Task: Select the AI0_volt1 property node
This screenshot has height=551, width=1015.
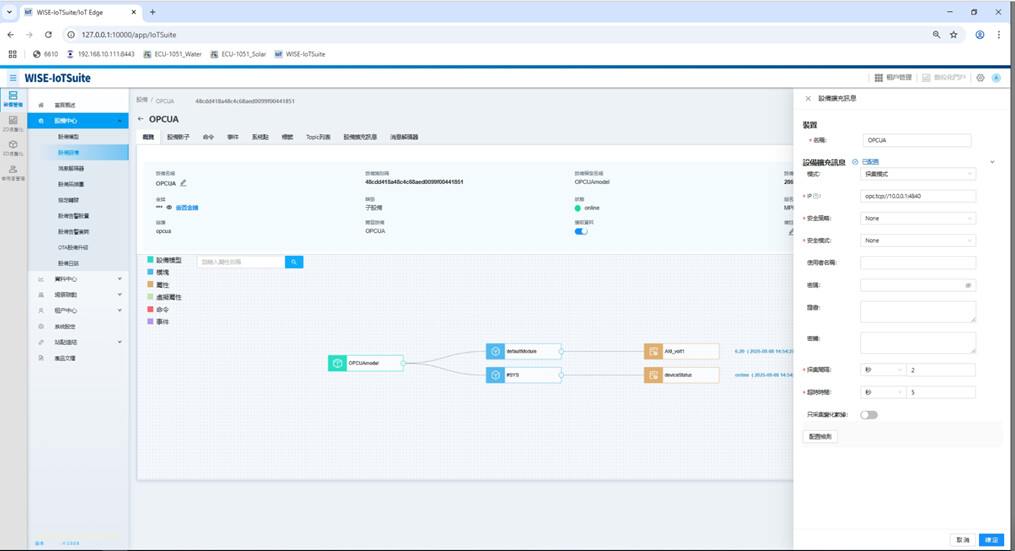Action: point(682,351)
